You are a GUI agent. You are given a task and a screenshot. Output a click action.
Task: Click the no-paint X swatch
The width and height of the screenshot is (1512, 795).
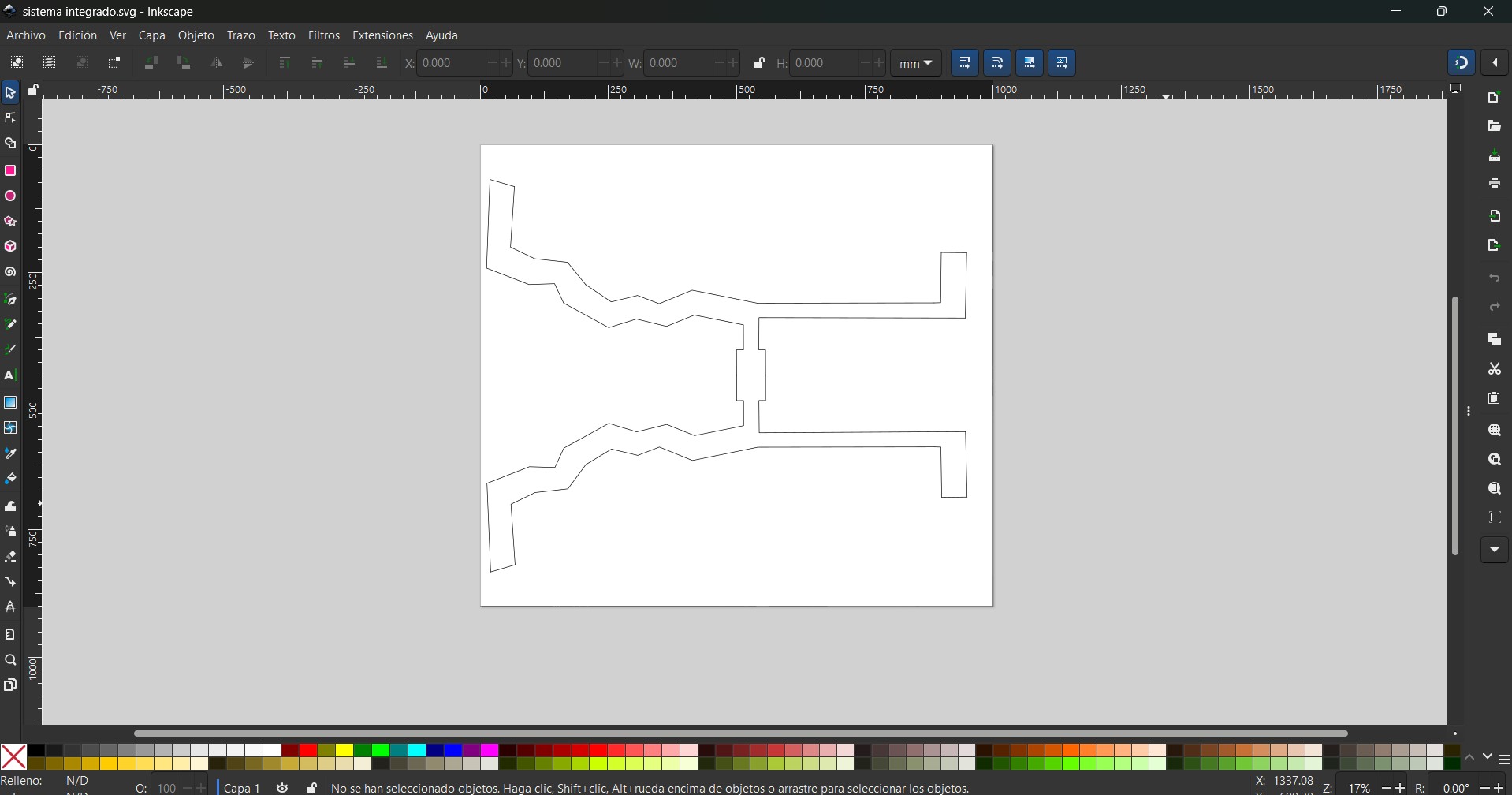(13, 757)
